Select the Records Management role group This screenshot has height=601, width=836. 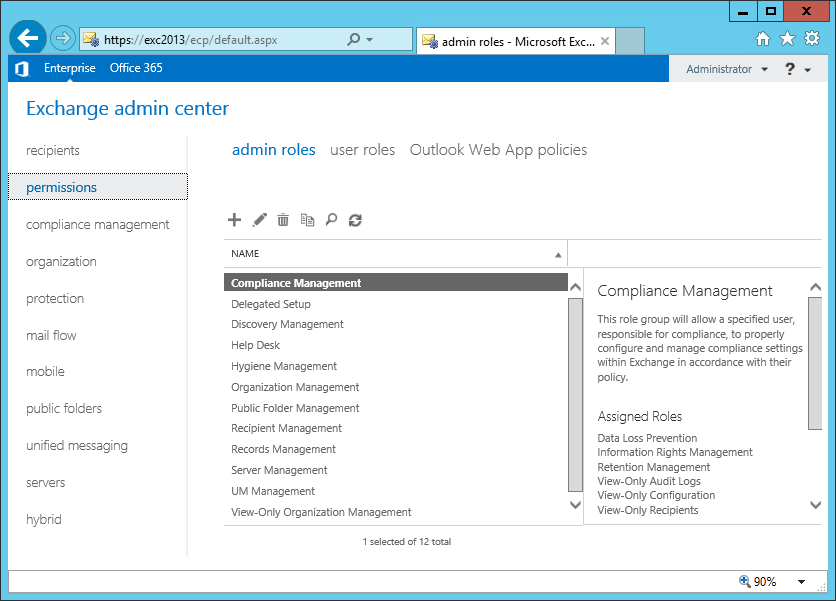pos(396,450)
